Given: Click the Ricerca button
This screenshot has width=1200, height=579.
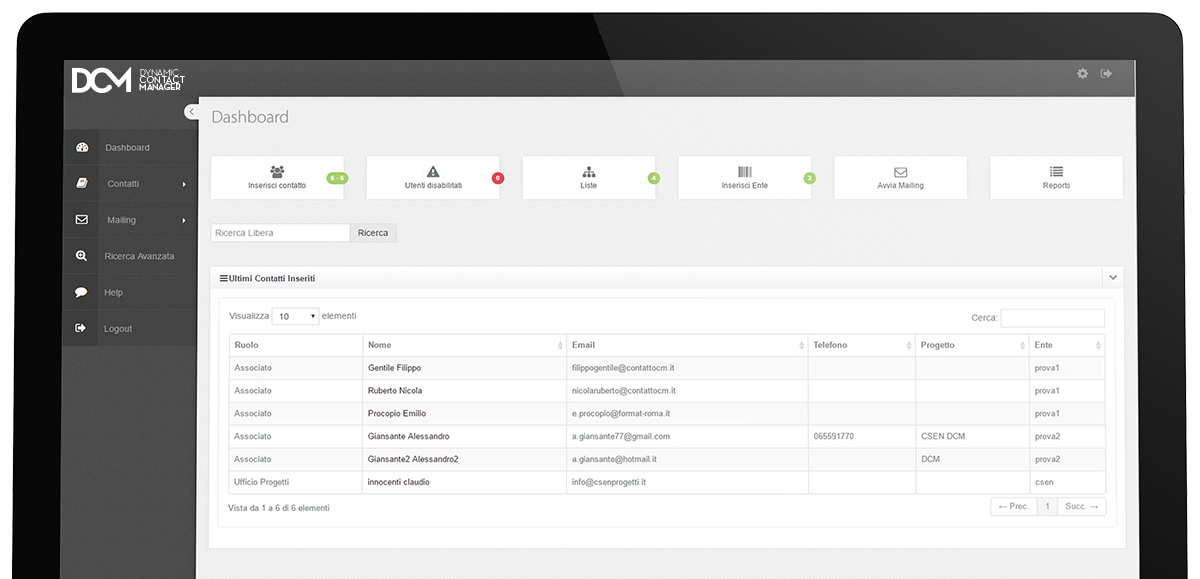Looking at the screenshot, I should 373,233.
